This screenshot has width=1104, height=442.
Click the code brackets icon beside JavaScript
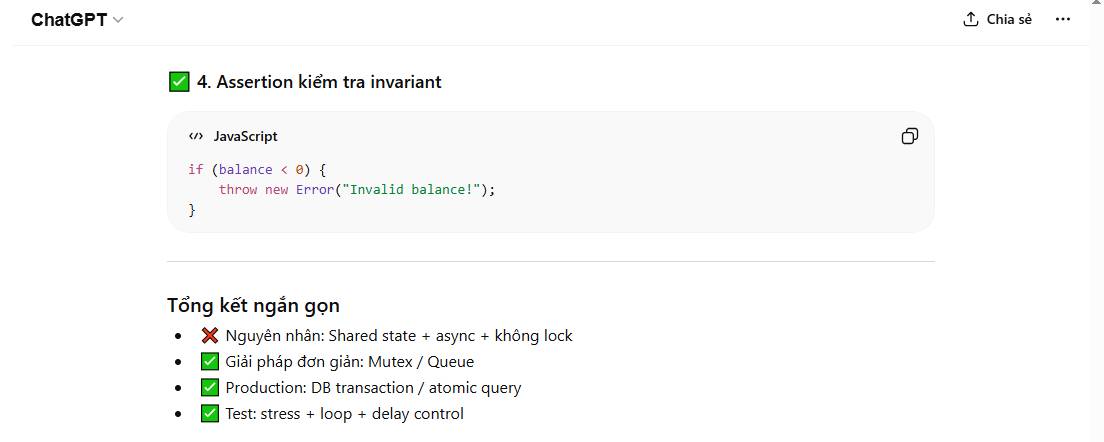pyautogui.click(x=196, y=136)
